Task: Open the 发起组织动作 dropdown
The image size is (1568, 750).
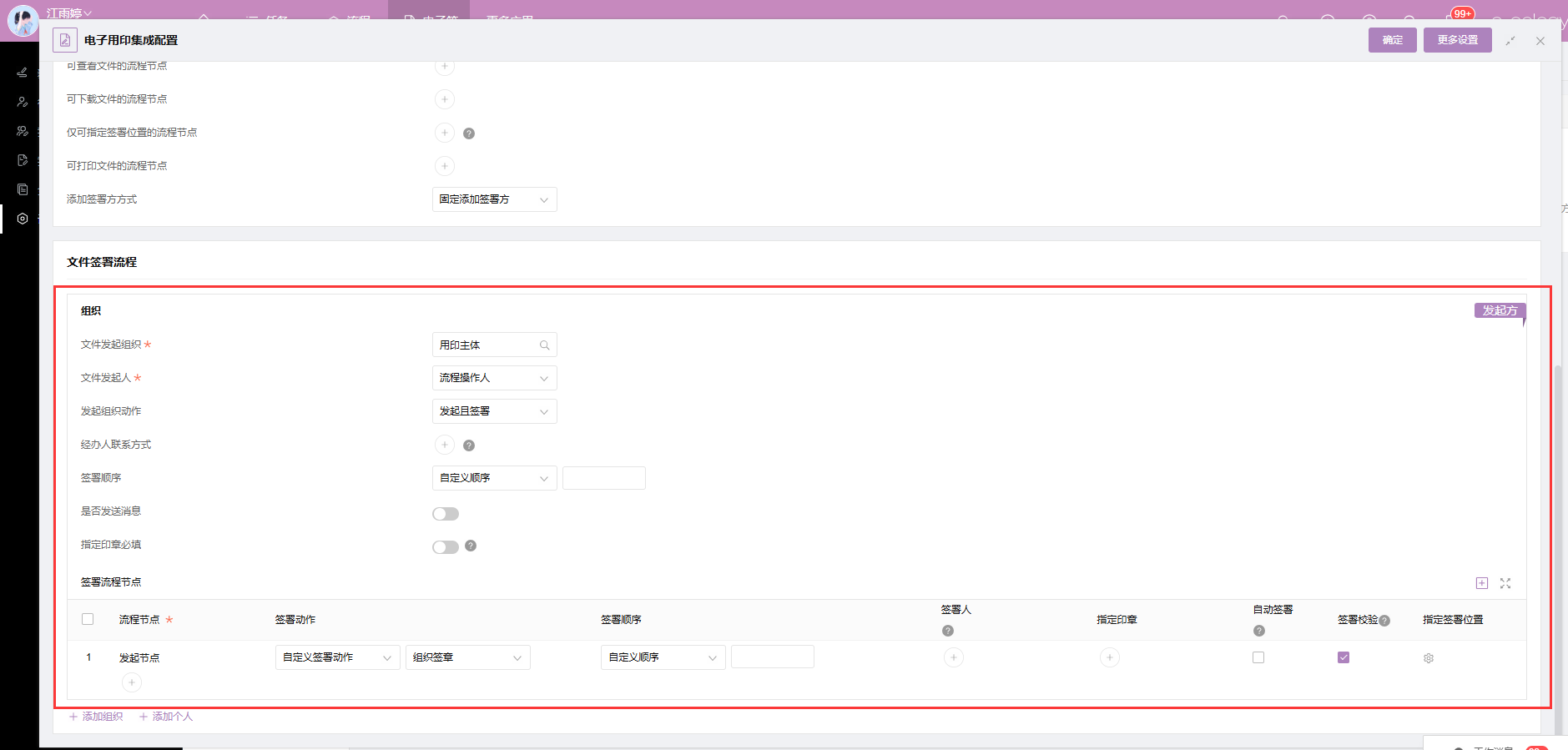Action: coord(494,411)
